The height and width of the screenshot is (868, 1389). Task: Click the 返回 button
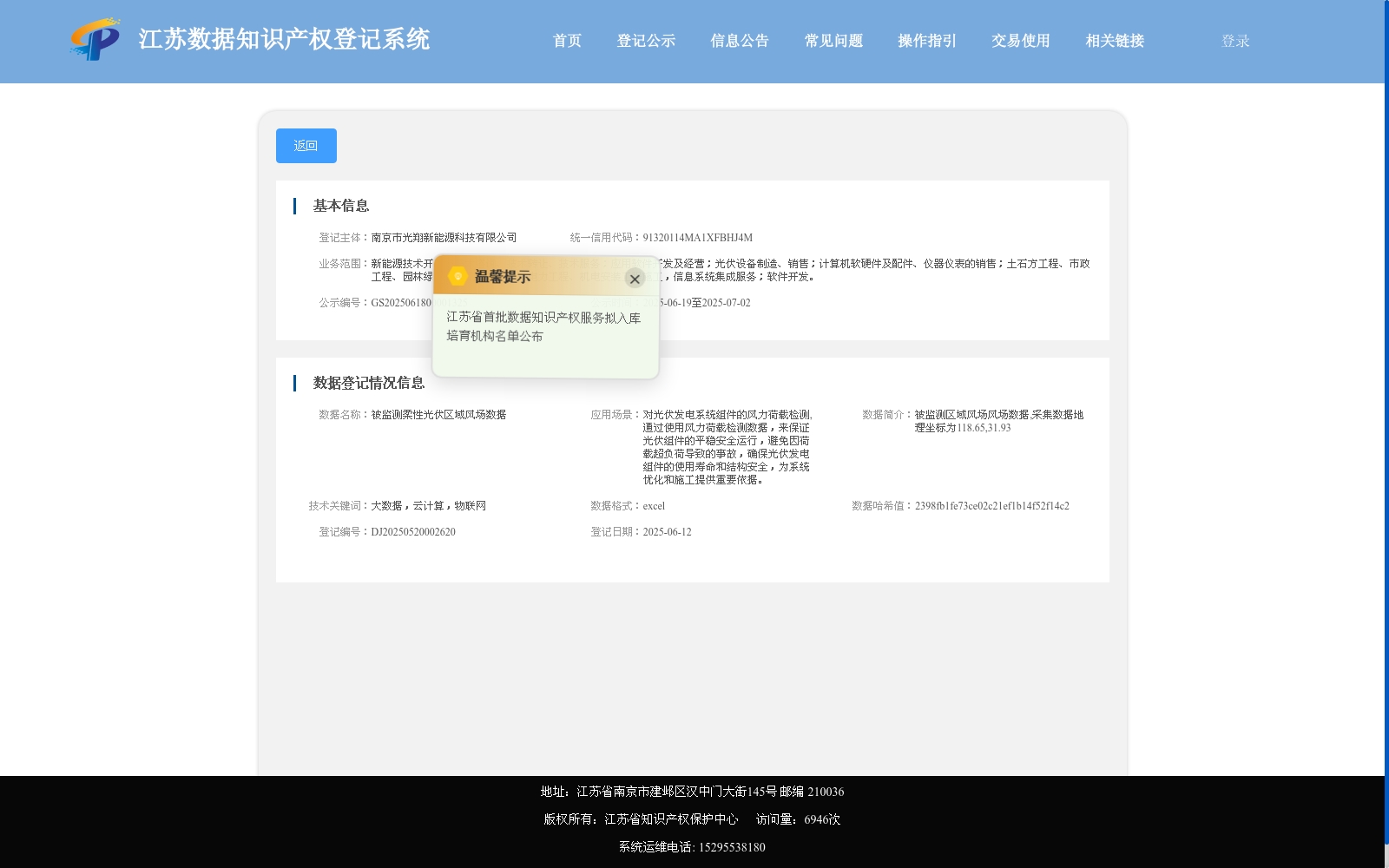tap(306, 146)
